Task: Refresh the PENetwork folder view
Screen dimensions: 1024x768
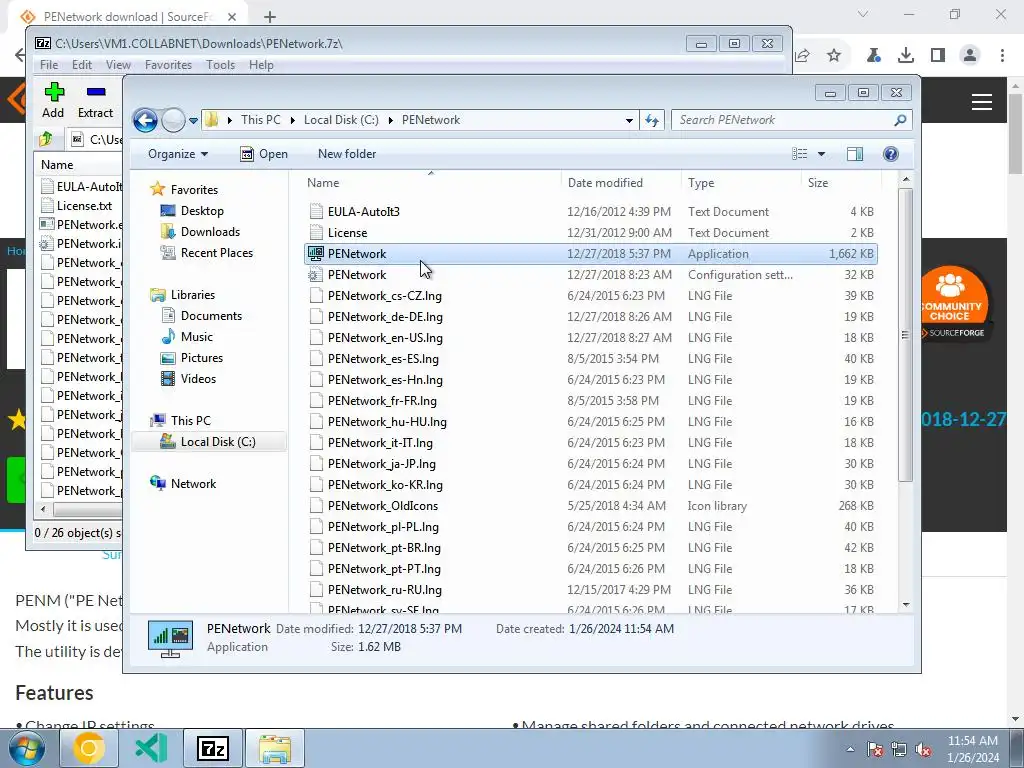Action: click(652, 120)
